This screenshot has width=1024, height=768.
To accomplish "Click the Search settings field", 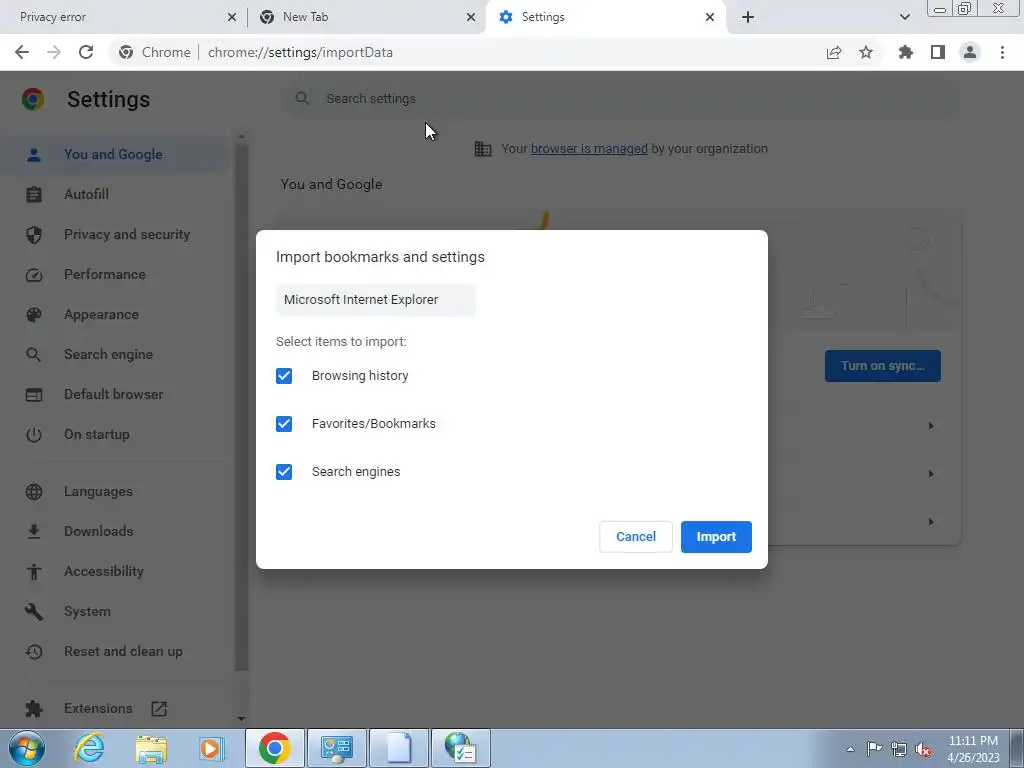I will (620, 99).
